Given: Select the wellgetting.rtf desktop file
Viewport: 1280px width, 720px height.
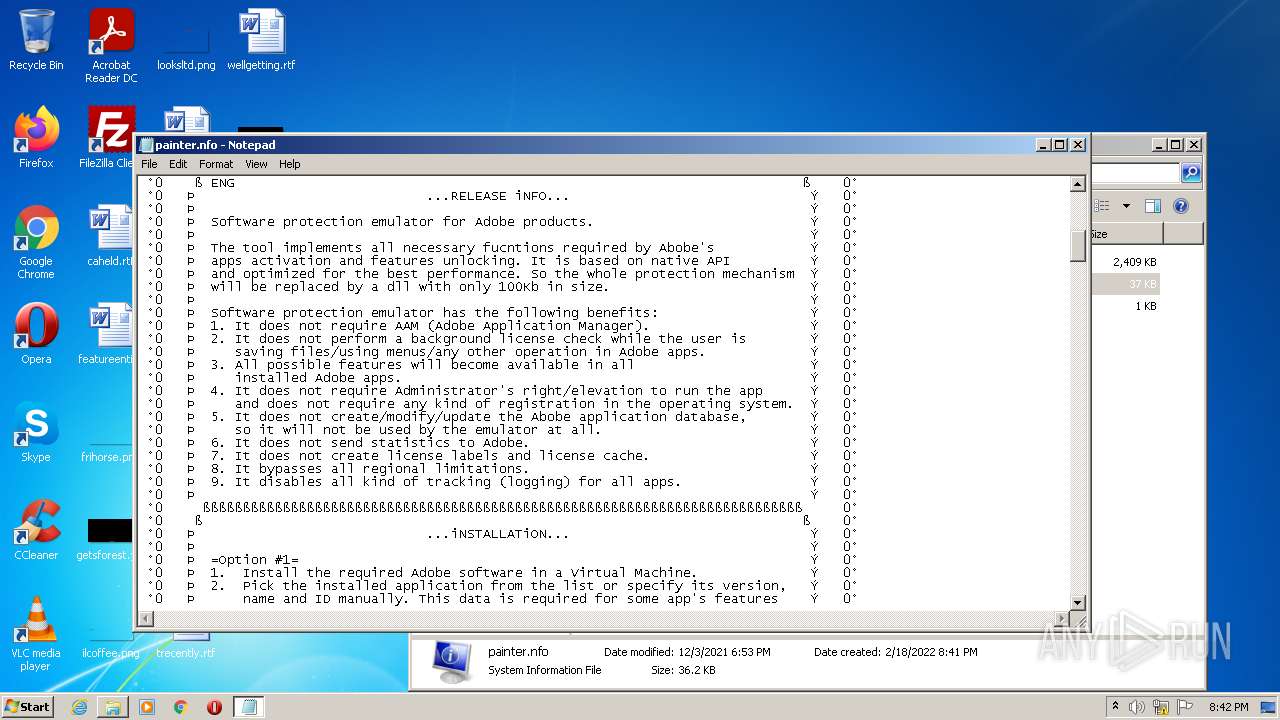Looking at the screenshot, I should click(x=261, y=41).
